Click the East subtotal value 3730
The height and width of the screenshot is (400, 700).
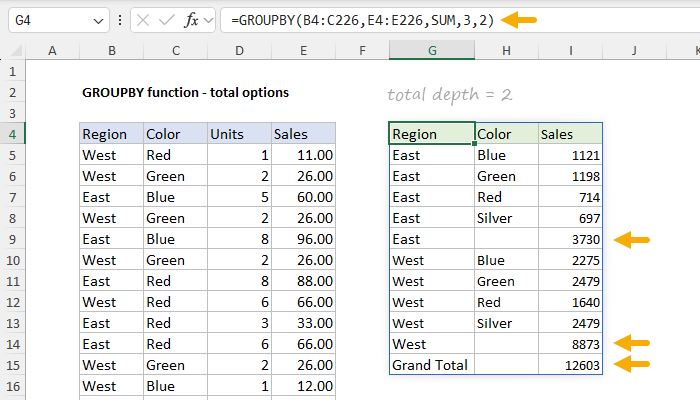coord(569,239)
